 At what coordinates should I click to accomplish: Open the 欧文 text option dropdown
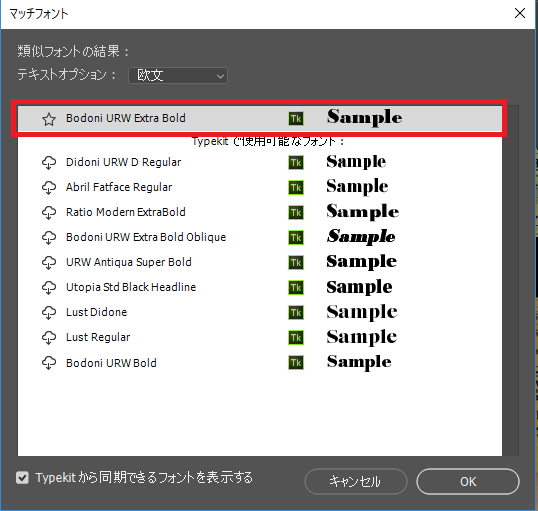[178, 76]
